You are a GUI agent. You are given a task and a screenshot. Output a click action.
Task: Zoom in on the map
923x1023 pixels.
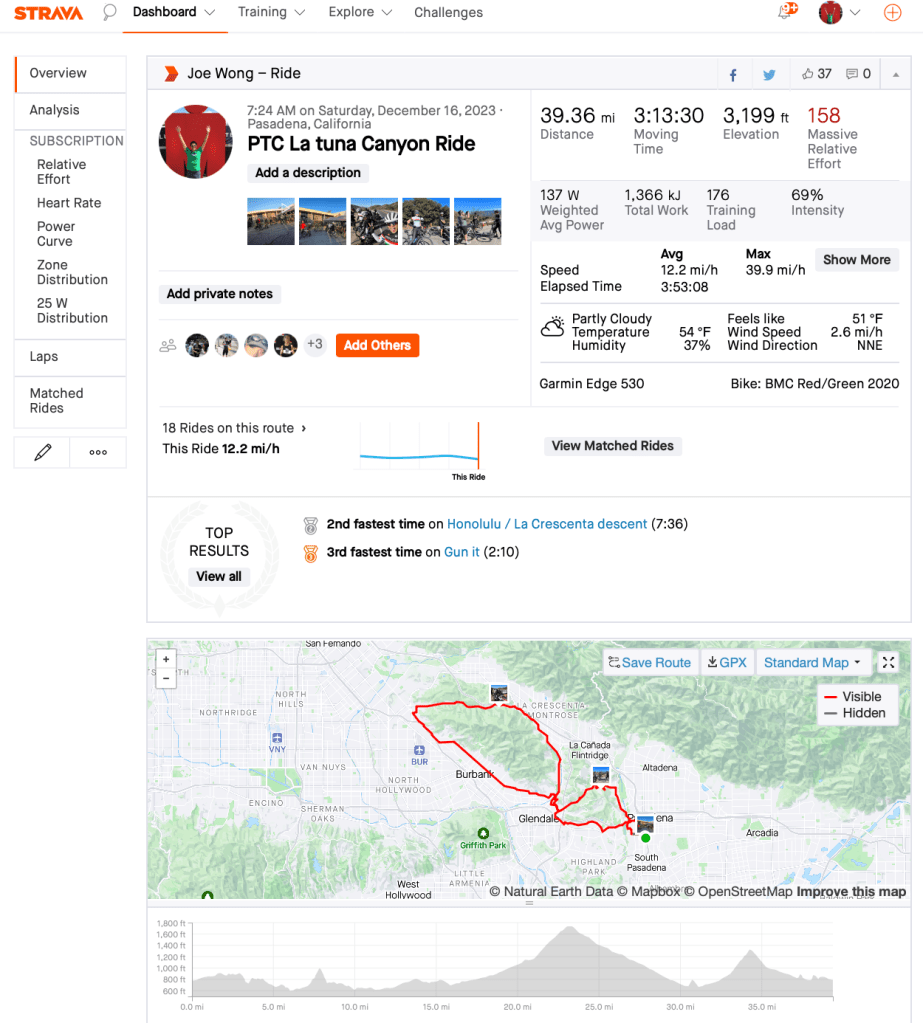click(166, 659)
